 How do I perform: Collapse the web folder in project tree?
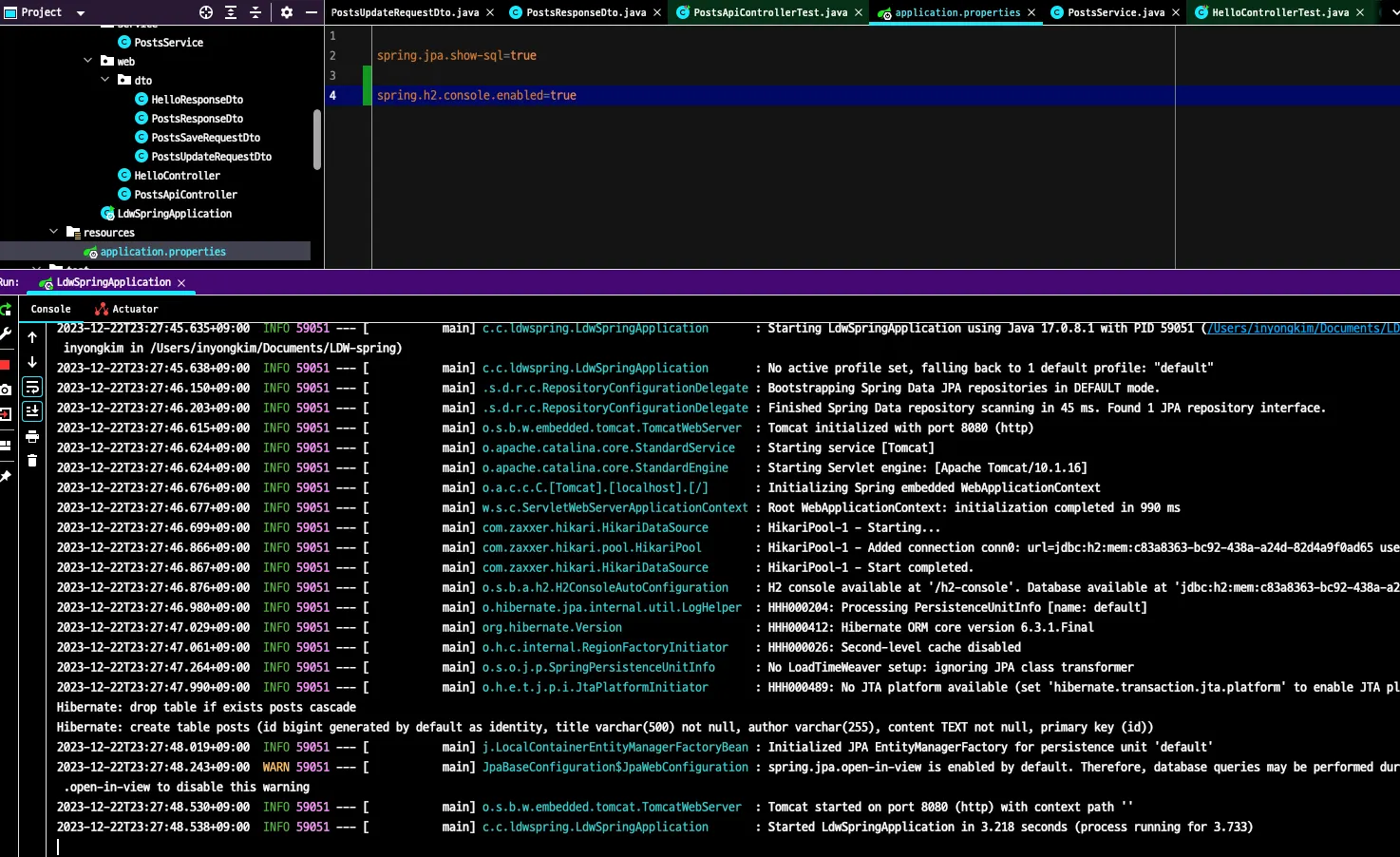pos(88,61)
